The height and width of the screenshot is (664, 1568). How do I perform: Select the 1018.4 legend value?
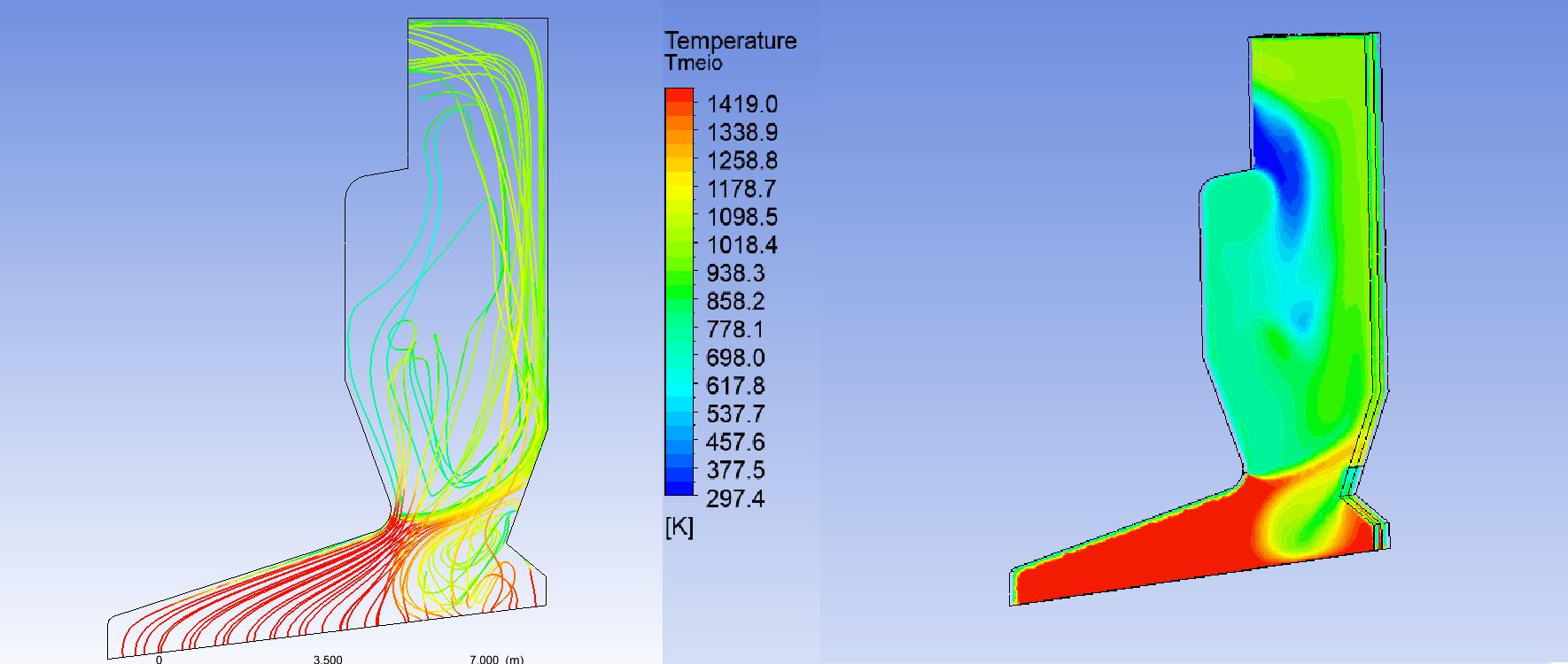[742, 245]
